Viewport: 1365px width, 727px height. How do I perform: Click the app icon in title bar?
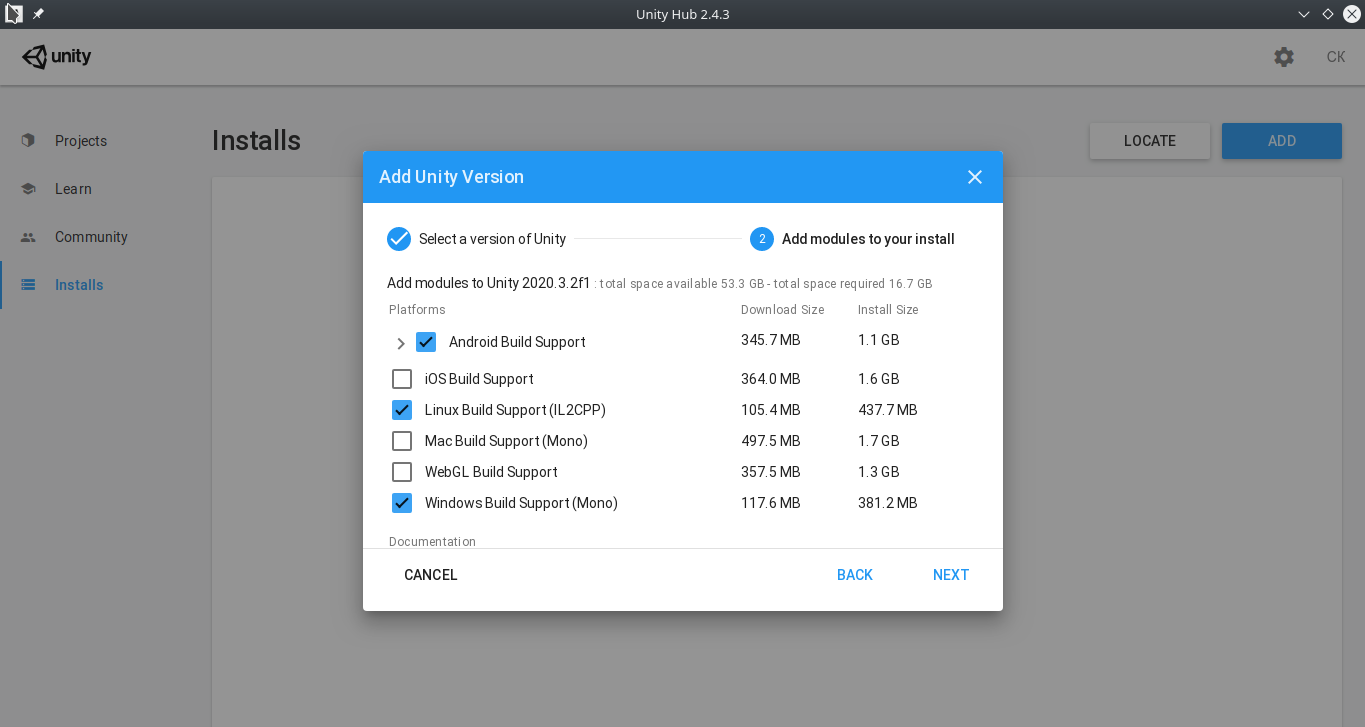(14, 14)
